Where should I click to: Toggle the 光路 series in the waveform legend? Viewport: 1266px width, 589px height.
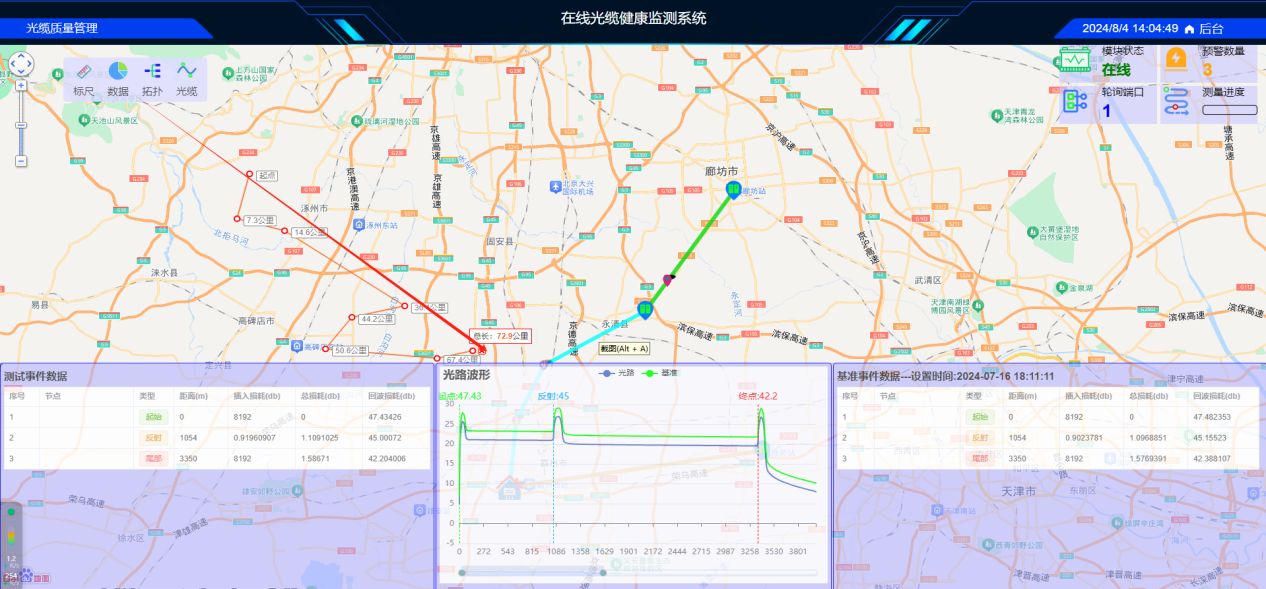618,372
